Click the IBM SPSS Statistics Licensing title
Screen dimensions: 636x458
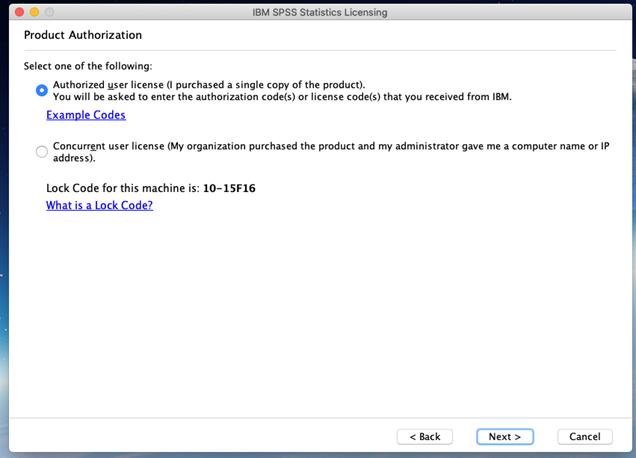tap(320, 13)
